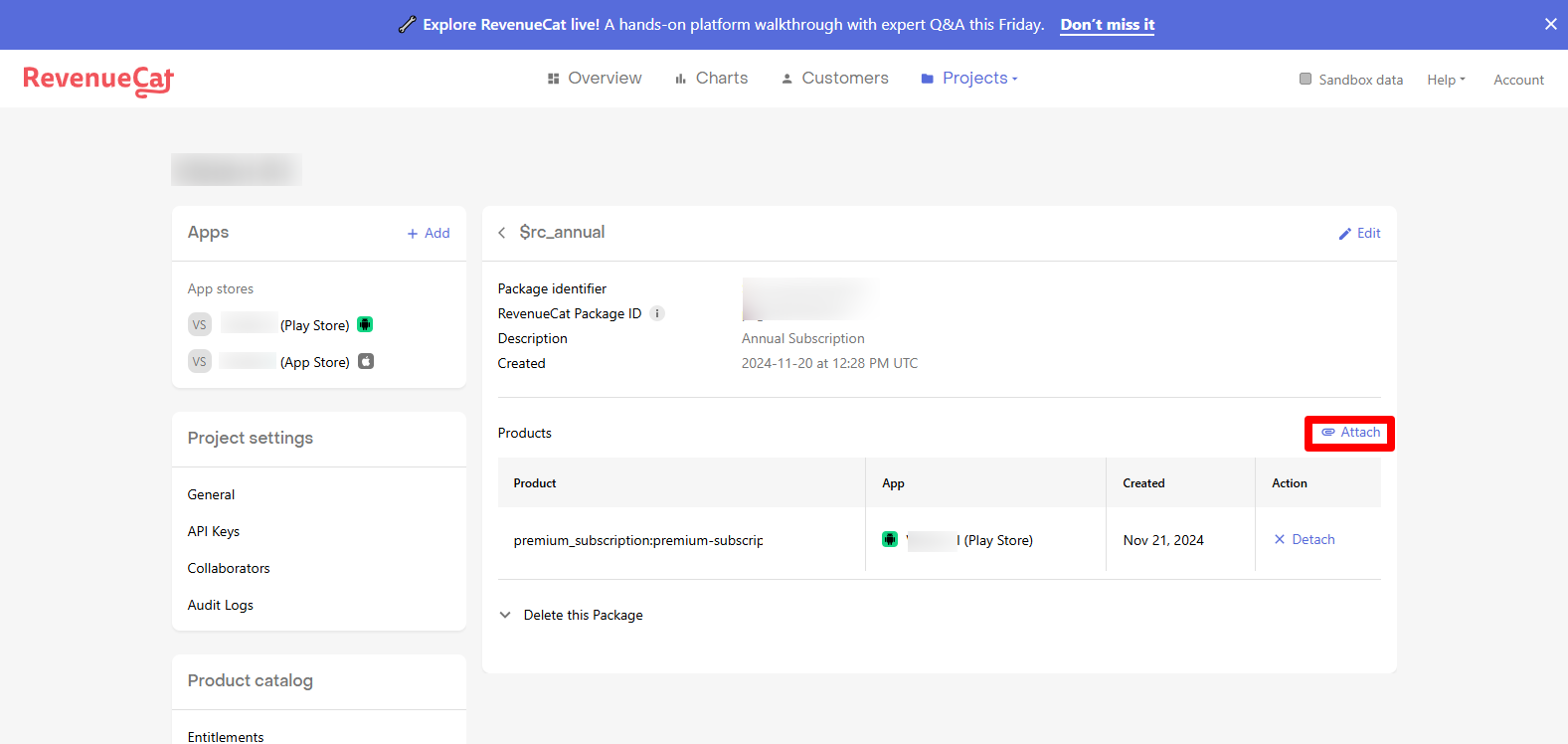Detach the premium_subscription product

click(1305, 539)
